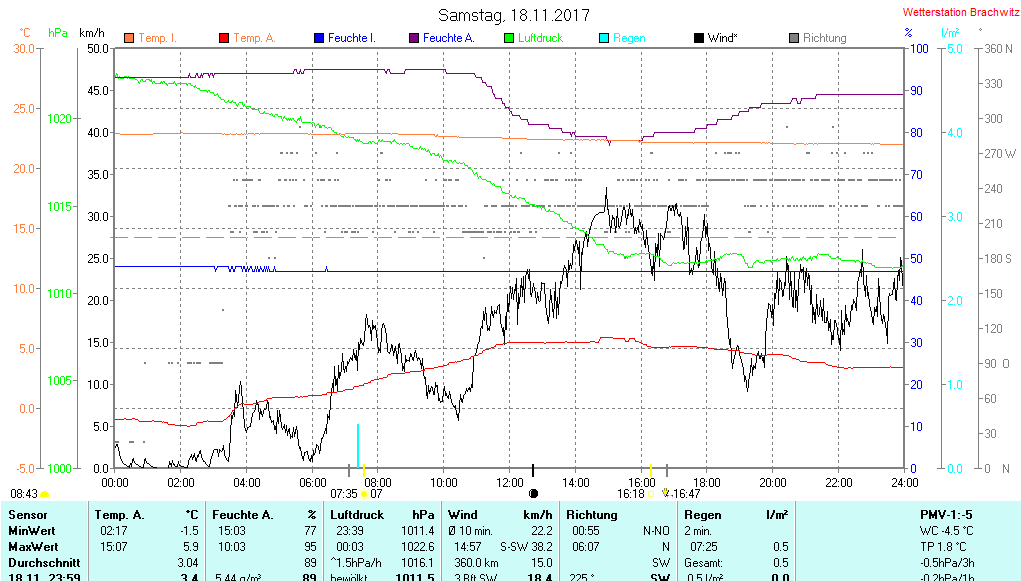Click the red Temp. A. legend swatch

point(224,38)
